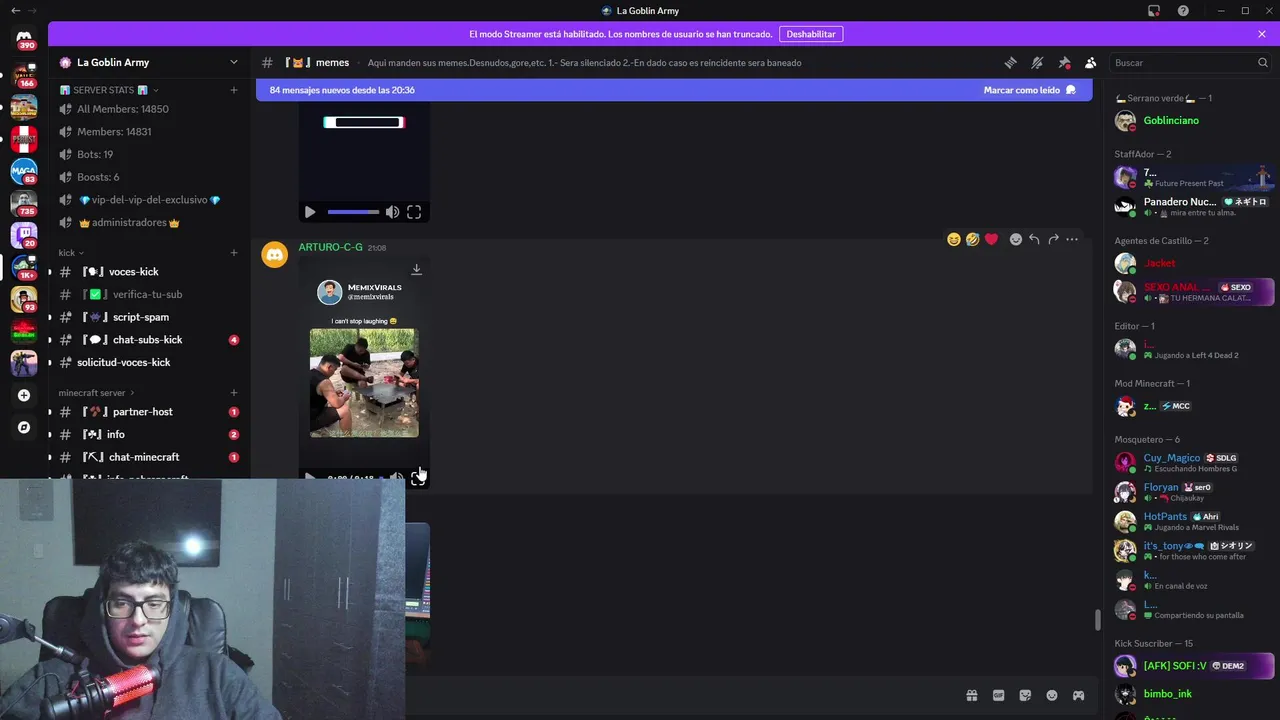Screen dimensions: 1280x720
Task: Click the chat message scrollbar thumb
Action: [x=1097, y=620]
